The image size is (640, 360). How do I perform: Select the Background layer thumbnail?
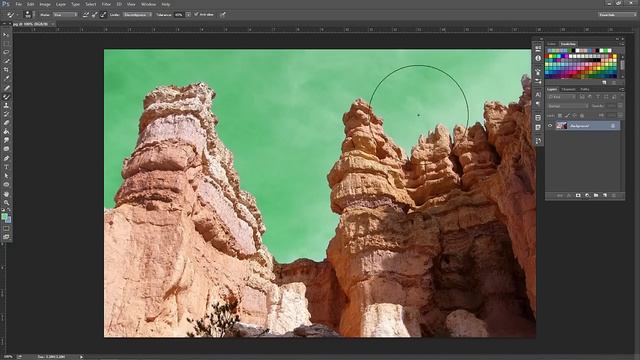pos(561,126)
